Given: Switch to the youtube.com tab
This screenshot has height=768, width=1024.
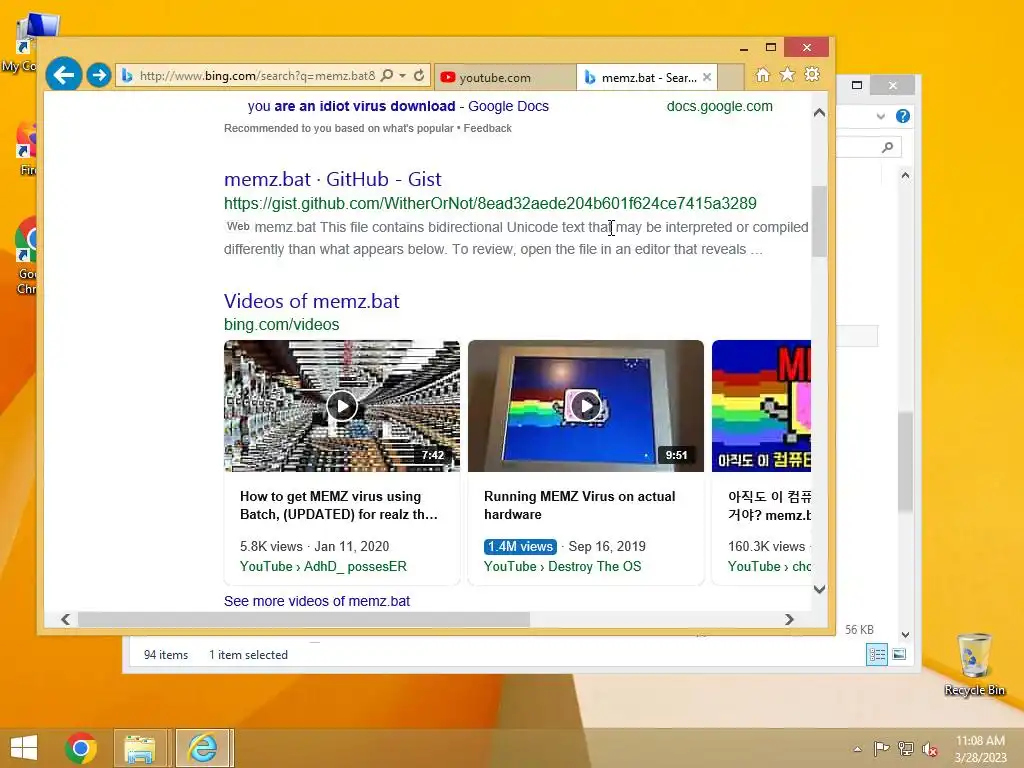Looking at the screenshot, I should coord(505,78).
